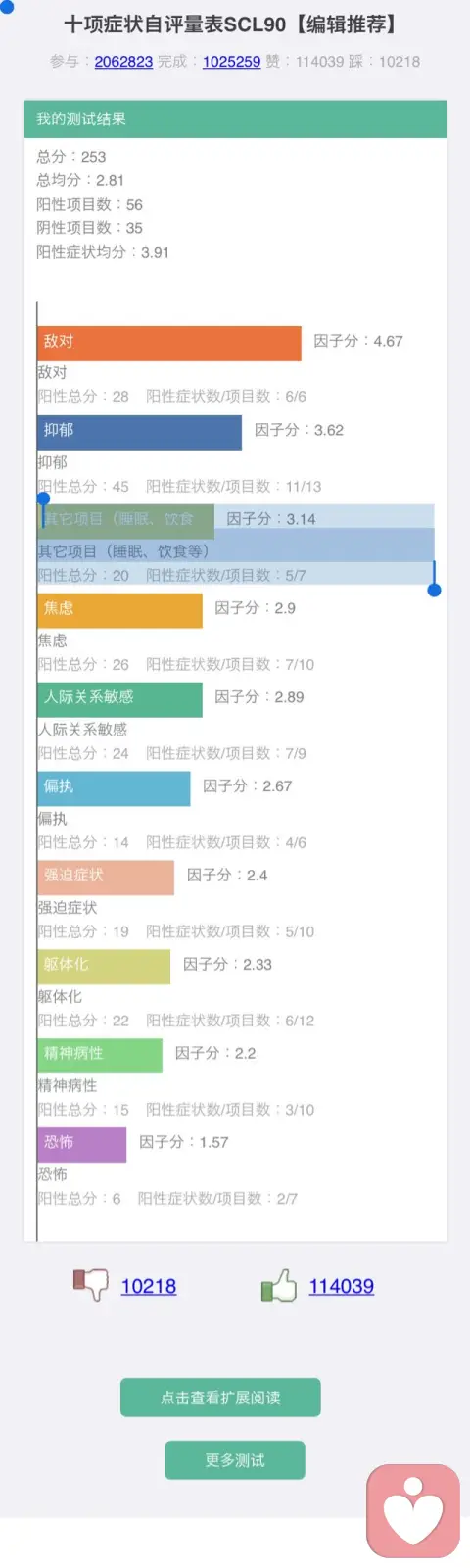The image size is (470, 1568).
Task: Click the 点击查看扩展阅读 button
Action: click(x=220, y=1398)
